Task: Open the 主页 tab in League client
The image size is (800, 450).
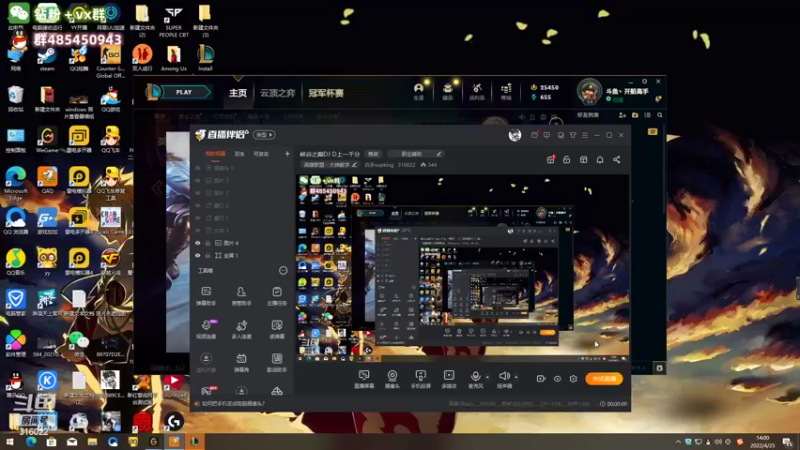Action: point(238,93)
